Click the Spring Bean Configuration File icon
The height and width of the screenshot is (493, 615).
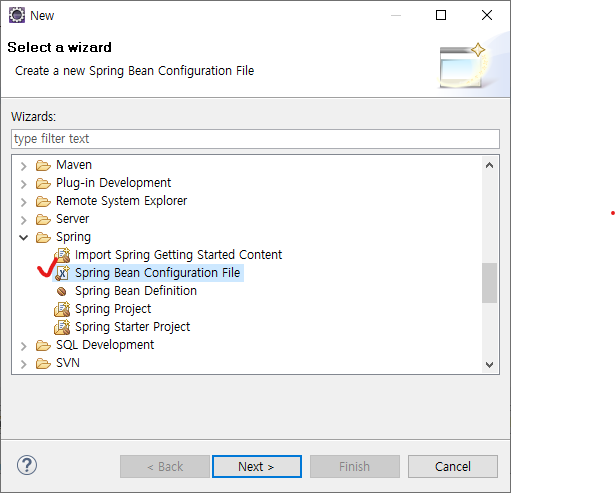pyautogui.click(x=62, y=273)
